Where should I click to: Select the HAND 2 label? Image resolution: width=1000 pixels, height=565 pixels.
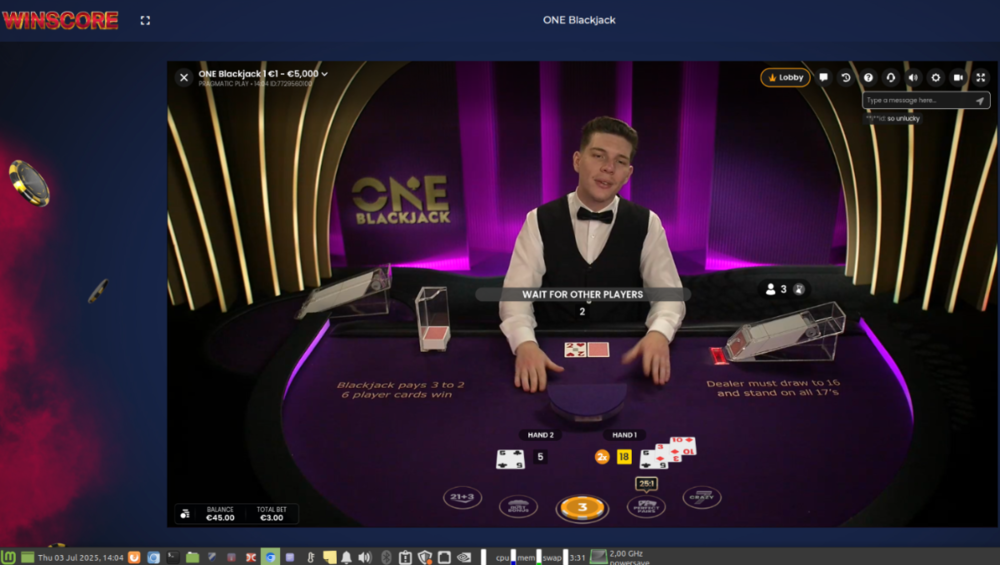click(540, 435)
